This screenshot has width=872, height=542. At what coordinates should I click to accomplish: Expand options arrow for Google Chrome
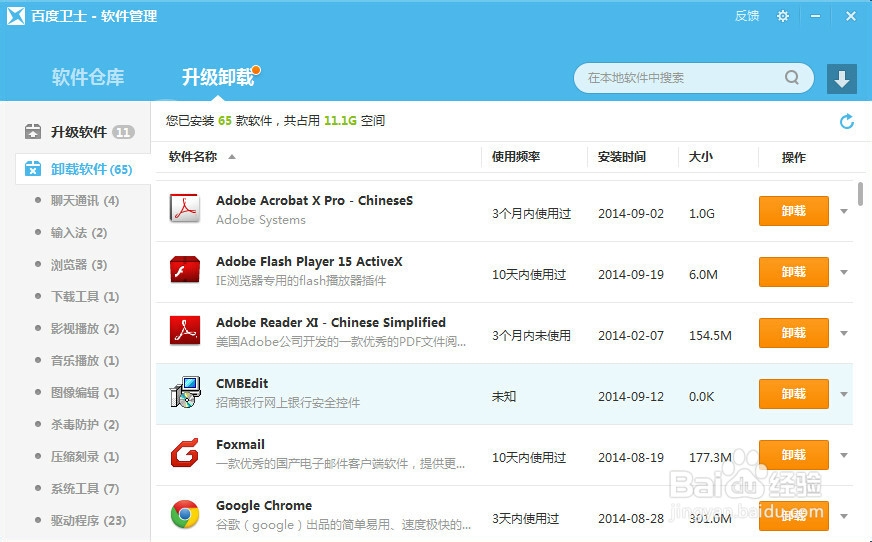(844, 516)
